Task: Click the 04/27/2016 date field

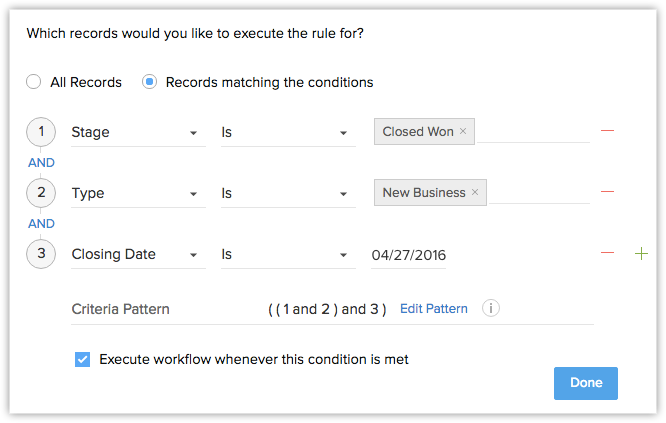Action: point(408,255)
